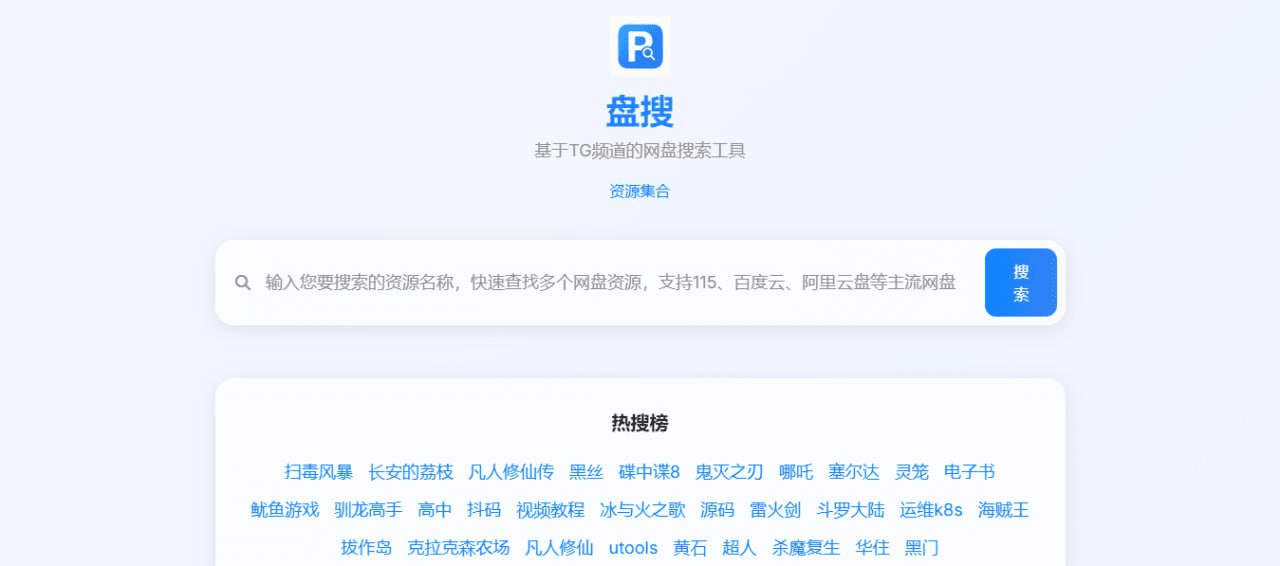Search hot term 塞尔达
The height and width of the screenshot is (566, 1280).
[x=854, y=472]
